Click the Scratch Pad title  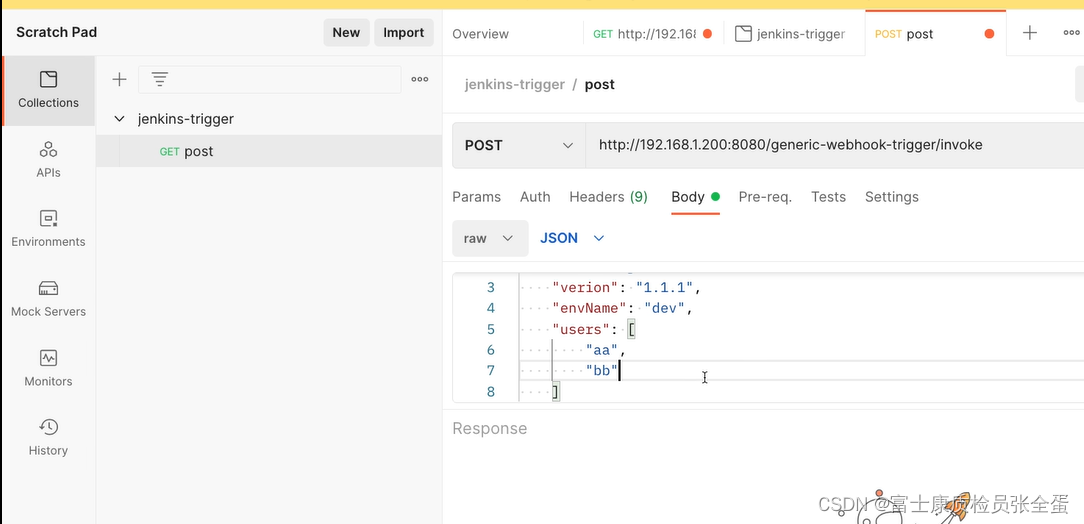click(x=57, y=32)
